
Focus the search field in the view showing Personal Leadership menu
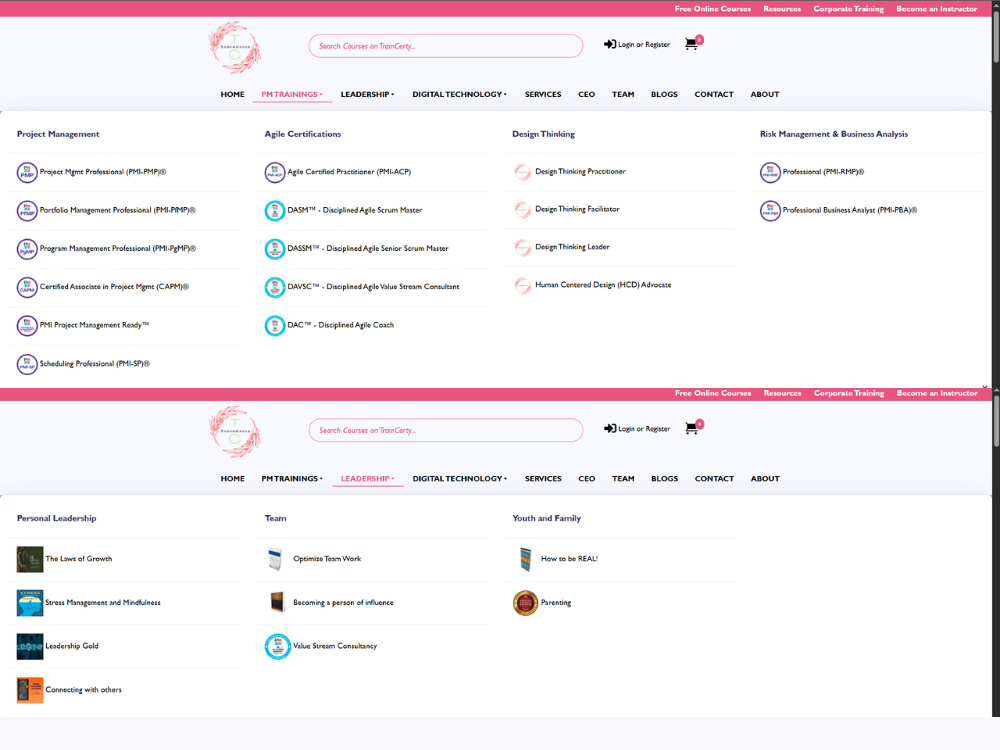click(x=446, y=430)
